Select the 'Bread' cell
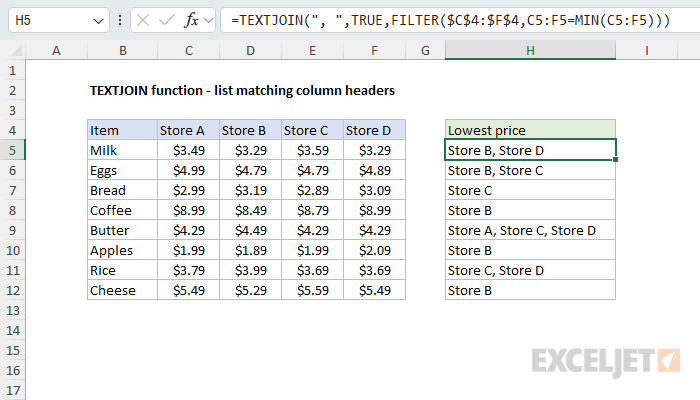 tap(122, 191)
